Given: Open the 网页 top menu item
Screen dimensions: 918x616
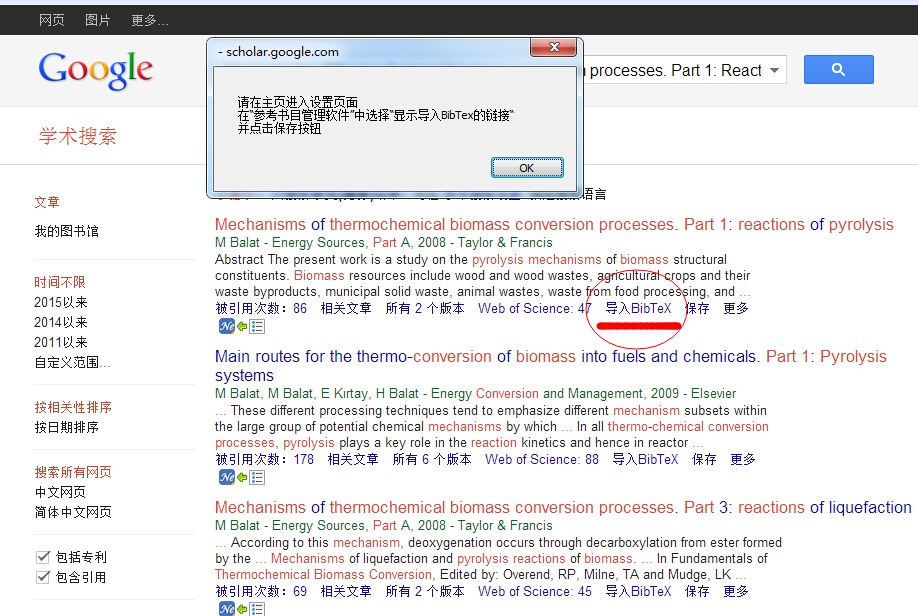Looking at the screenshot, I should tap(52, 20).
